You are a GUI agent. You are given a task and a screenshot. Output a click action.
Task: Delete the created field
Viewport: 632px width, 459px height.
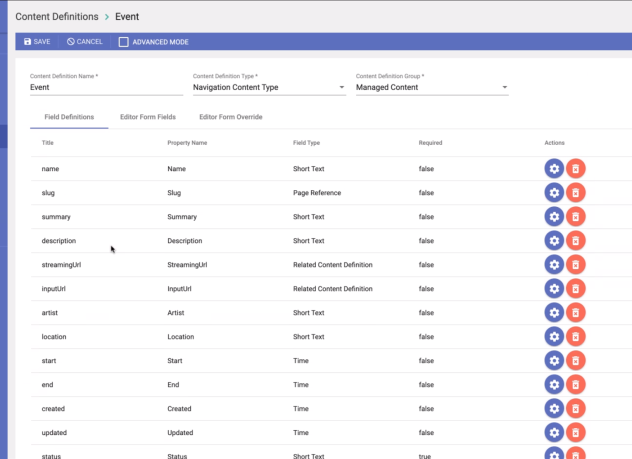(576, 408)
